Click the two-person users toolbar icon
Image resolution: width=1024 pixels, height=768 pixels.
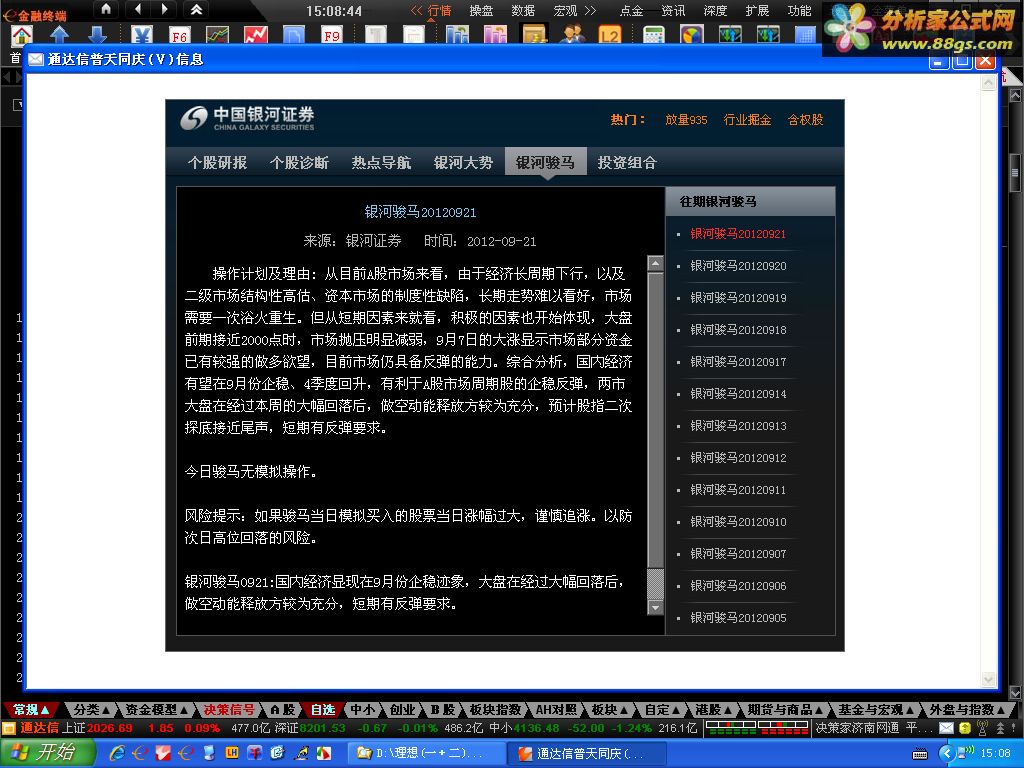pyautogui.click(x=572, y=35)
